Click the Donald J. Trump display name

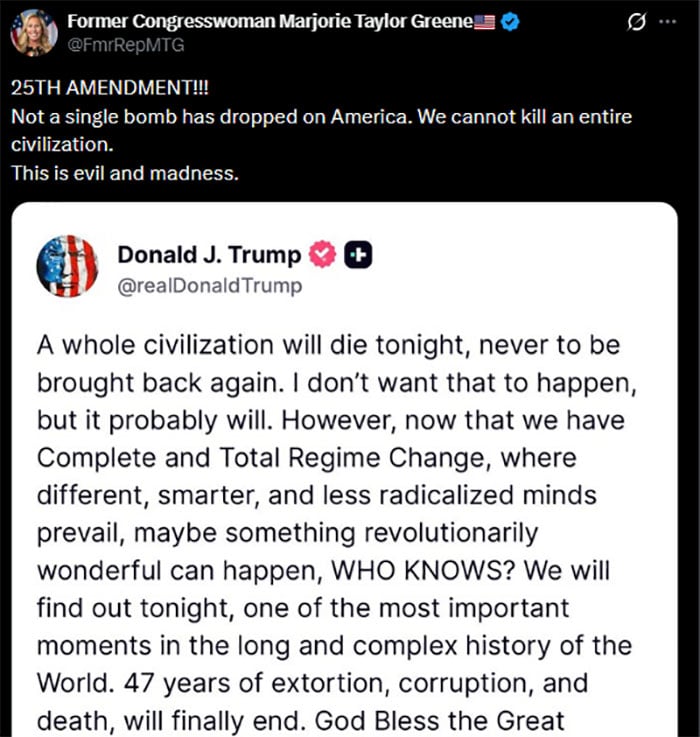coord(208,255)
